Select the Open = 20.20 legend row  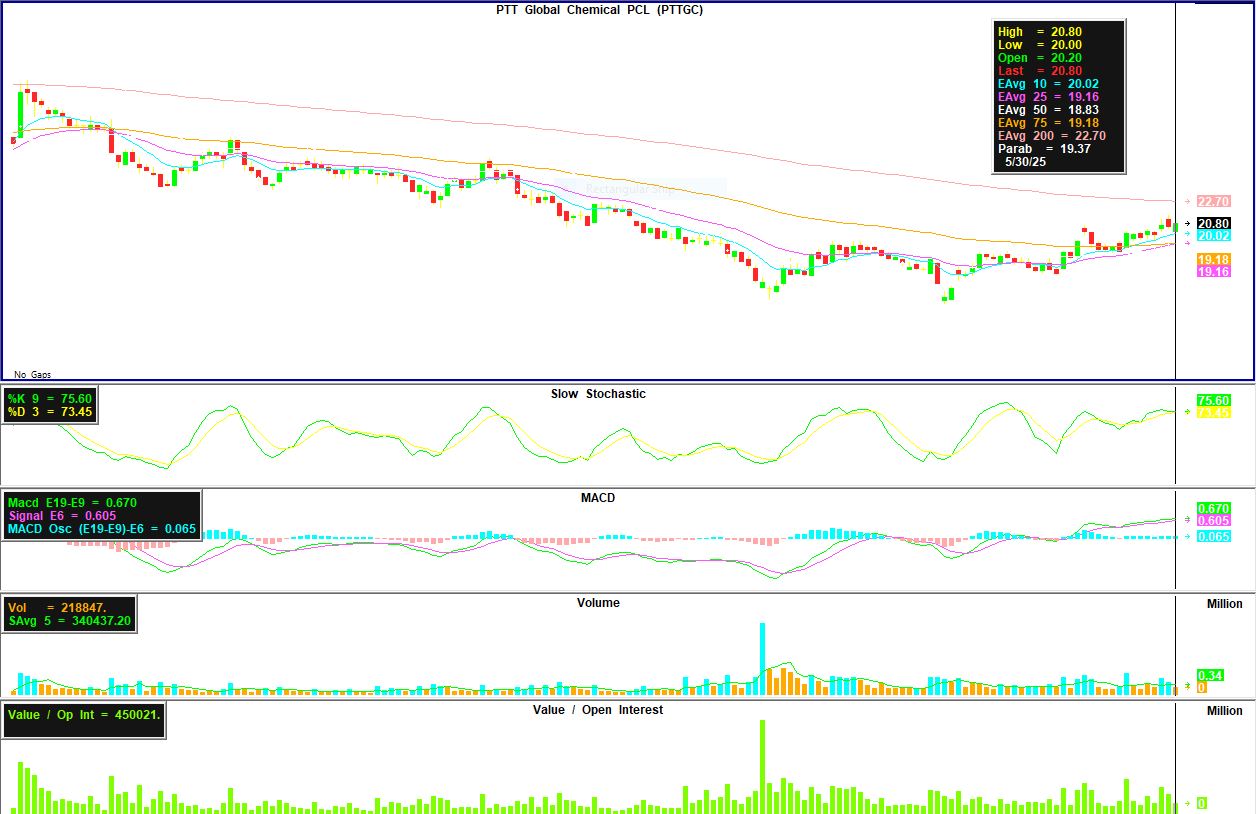(1040, 58)
